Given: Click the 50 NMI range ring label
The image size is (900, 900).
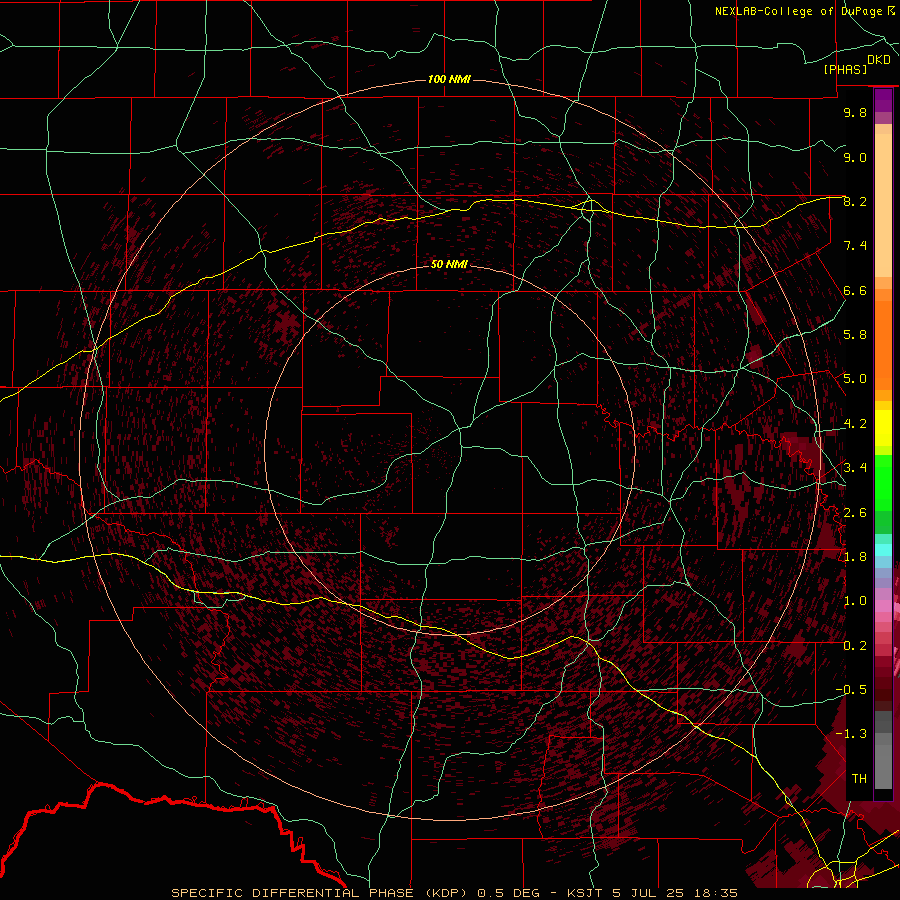Looking at the screenshot, I should click(449, 264).
